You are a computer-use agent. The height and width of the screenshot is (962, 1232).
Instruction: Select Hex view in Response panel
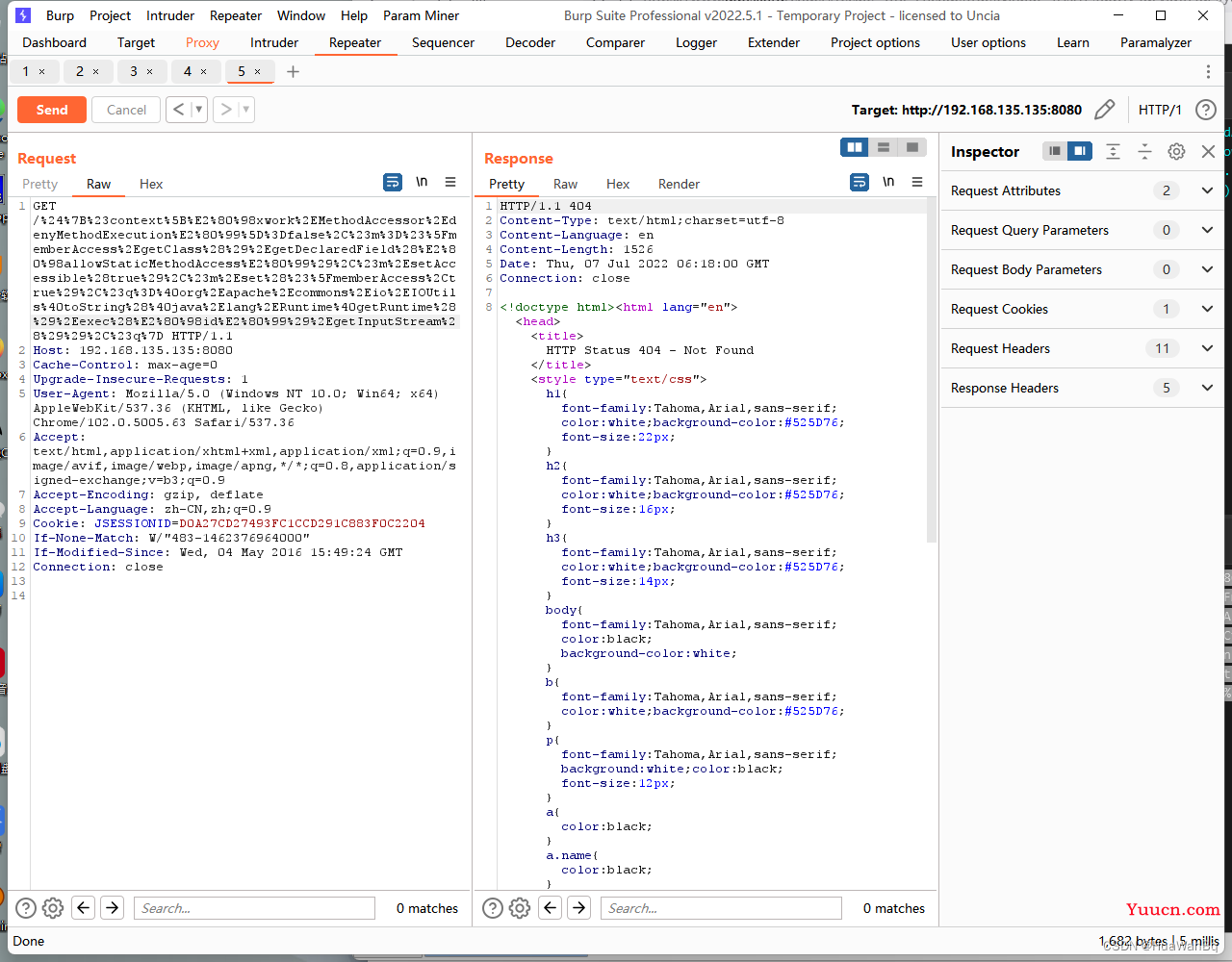pos(618,184)
